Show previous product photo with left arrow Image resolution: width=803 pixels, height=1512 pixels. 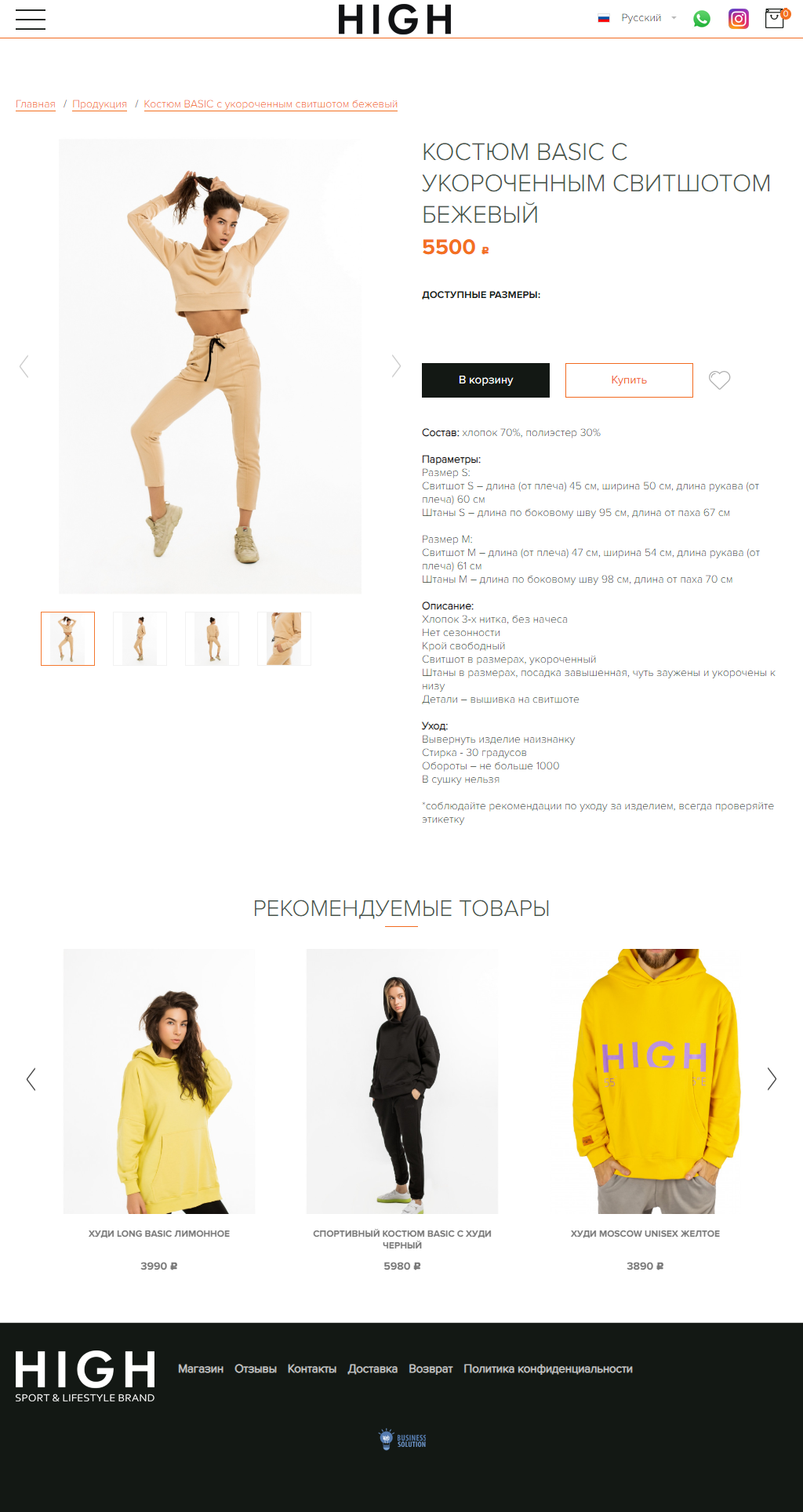pos(24,366)
